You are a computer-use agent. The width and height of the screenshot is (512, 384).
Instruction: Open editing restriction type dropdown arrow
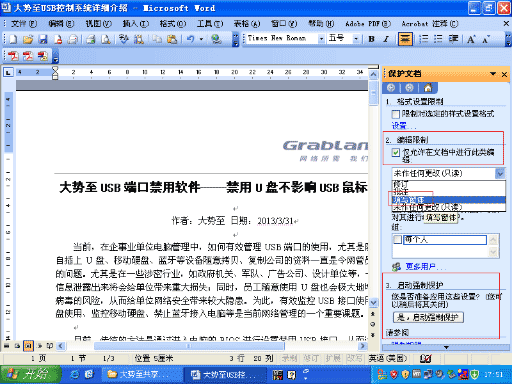(x=500, y=173)
